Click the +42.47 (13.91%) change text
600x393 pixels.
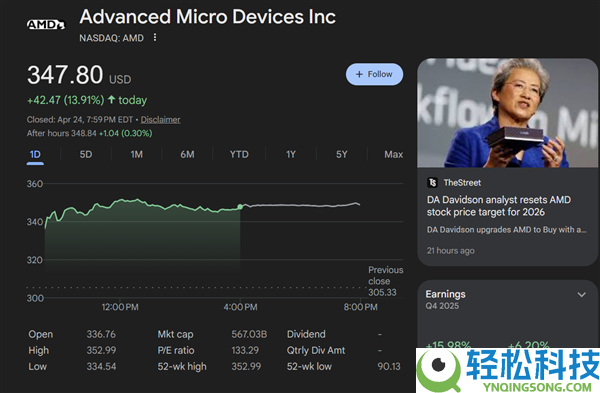click(x=65, y=100)
